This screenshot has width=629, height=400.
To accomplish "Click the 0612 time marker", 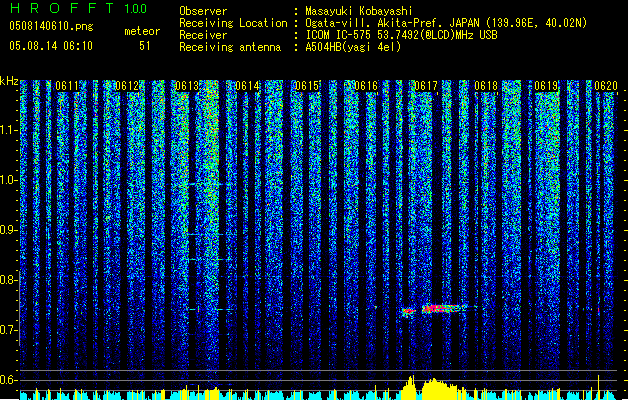I will coord(127,86).
